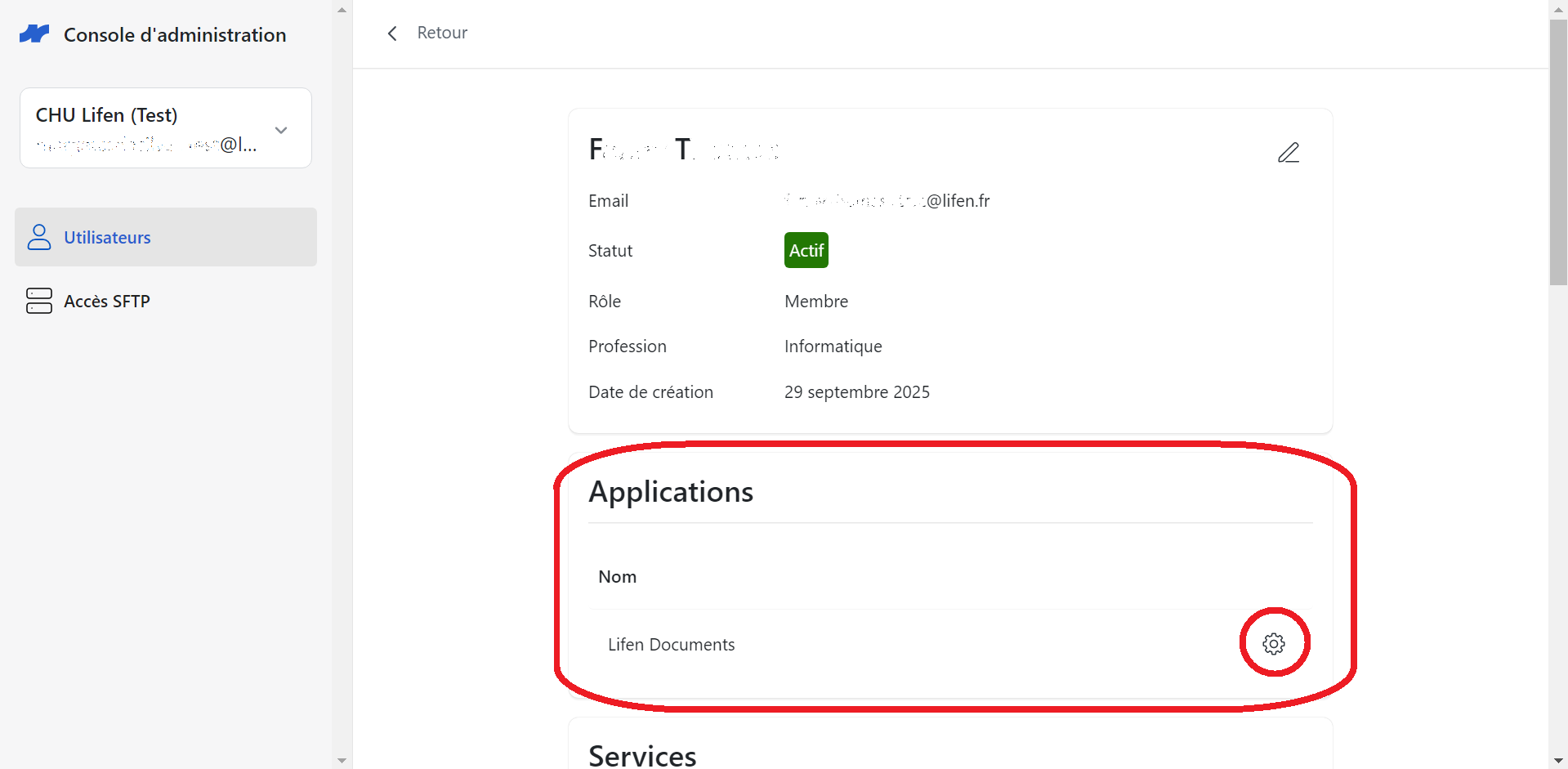
Task: Open Lifen Documents settings gear
Action: [x=1273, y=644]
